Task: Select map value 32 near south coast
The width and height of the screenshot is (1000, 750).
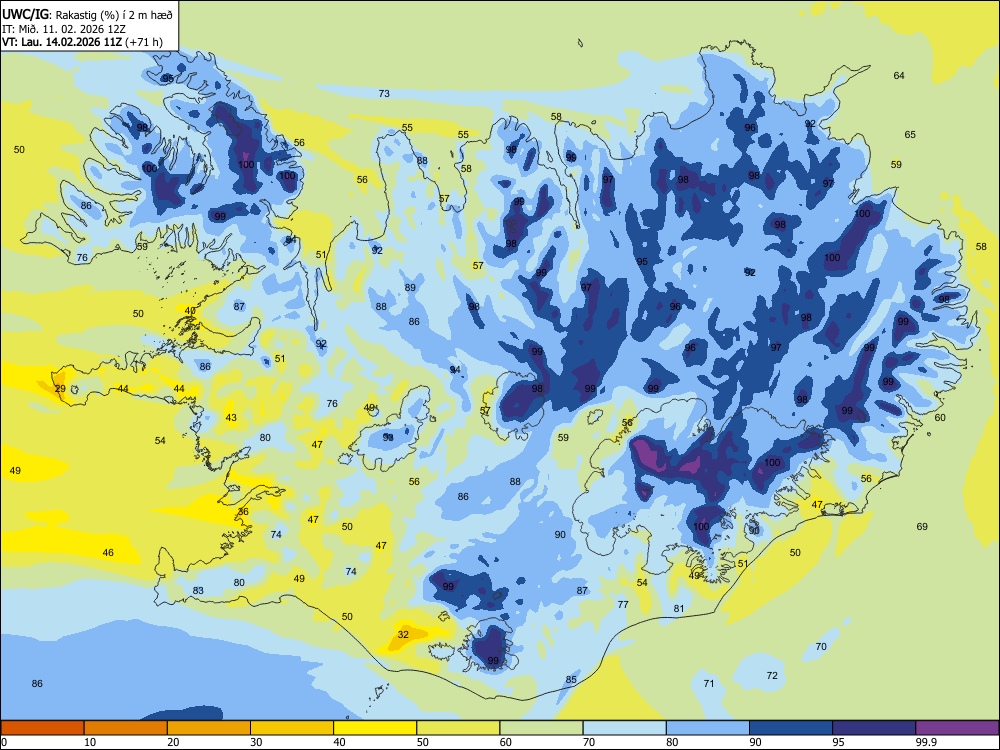Action: tap(403, 635)
